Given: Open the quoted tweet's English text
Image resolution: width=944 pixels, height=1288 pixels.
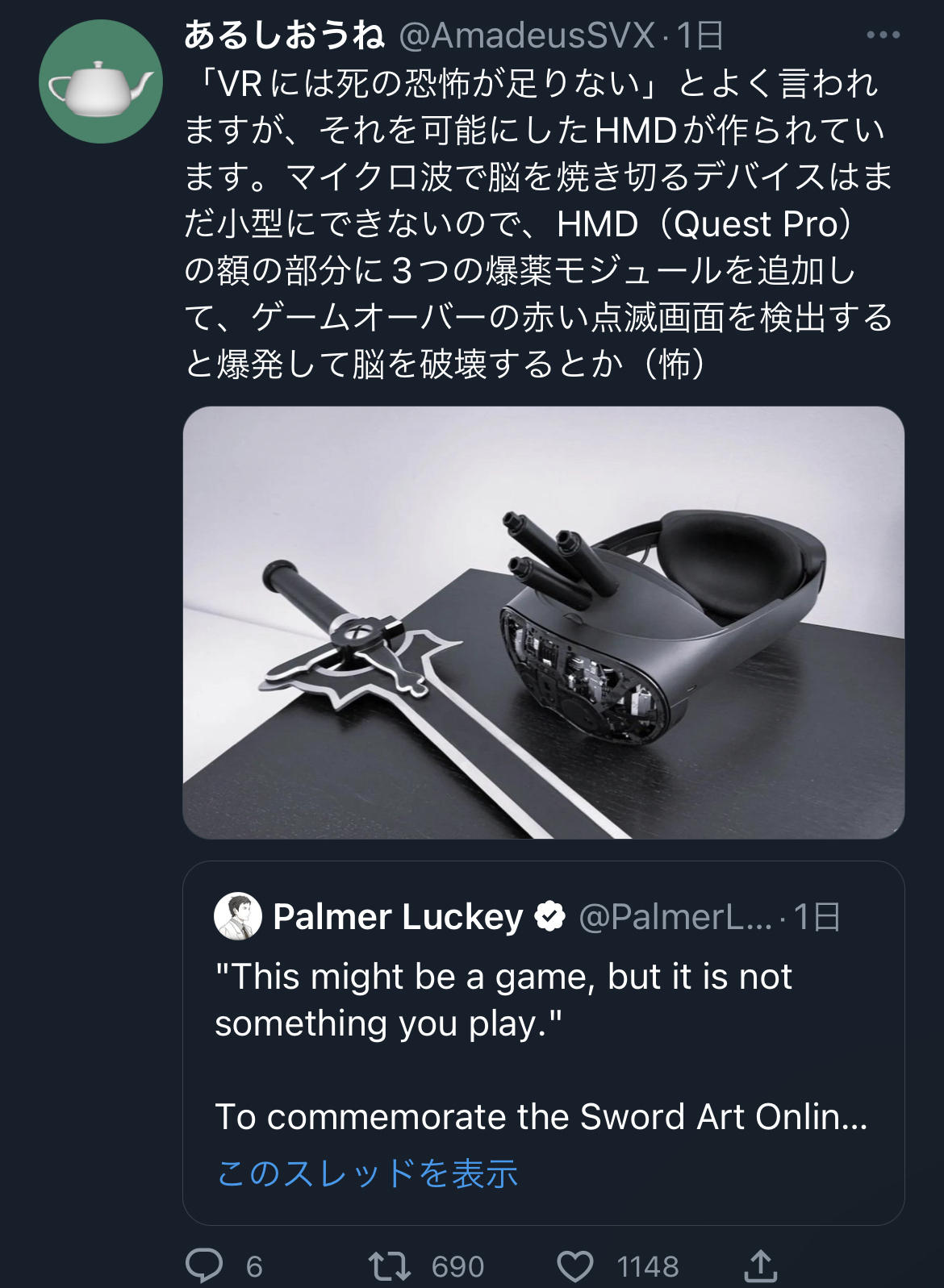Looking at the screenshot, I should click(x=541, y=1046).
